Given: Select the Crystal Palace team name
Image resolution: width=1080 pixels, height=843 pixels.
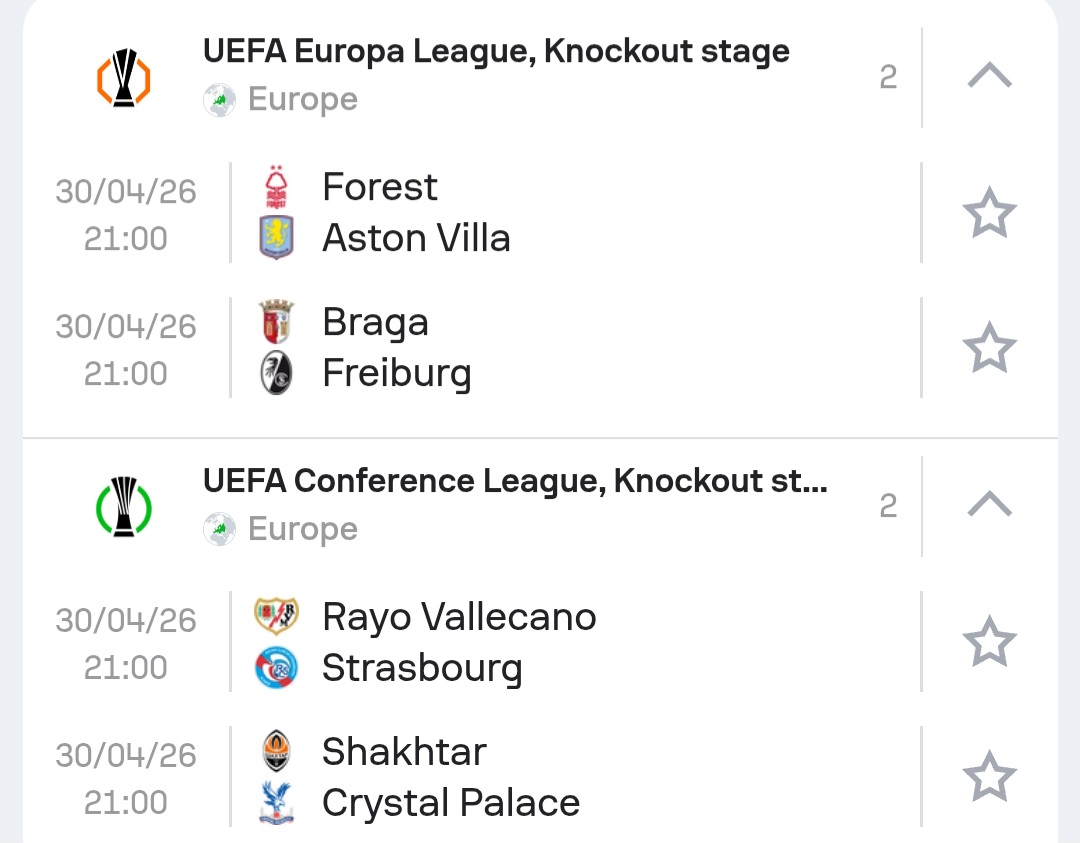Looking at the screenshot, I should click(450, 803).
